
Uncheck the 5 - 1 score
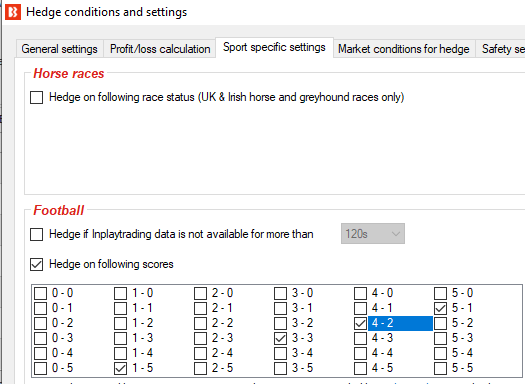tap(440, 308)
